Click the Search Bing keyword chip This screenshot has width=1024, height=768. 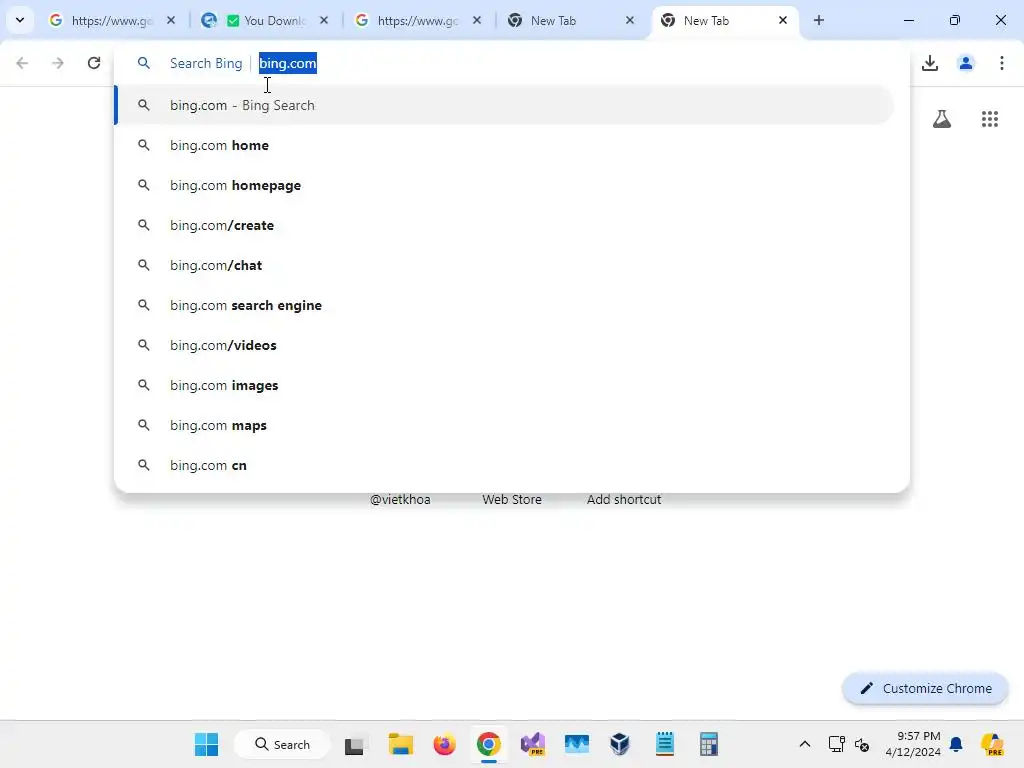coord(206,63)
